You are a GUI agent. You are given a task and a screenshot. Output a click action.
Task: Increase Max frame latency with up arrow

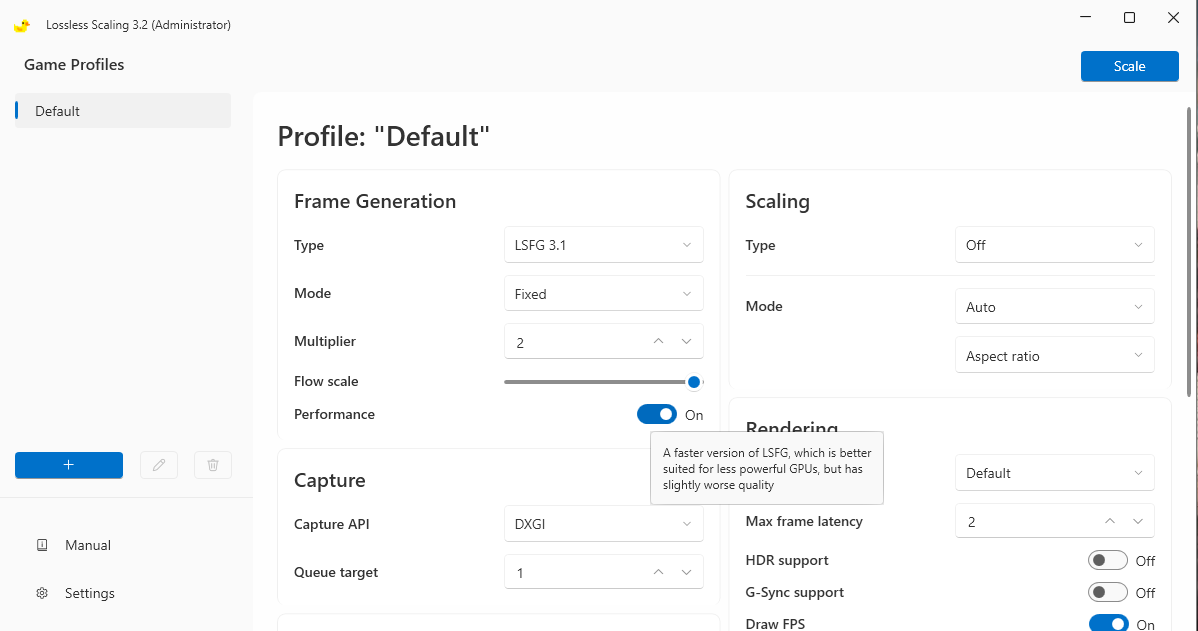(x=1110, y=521)
